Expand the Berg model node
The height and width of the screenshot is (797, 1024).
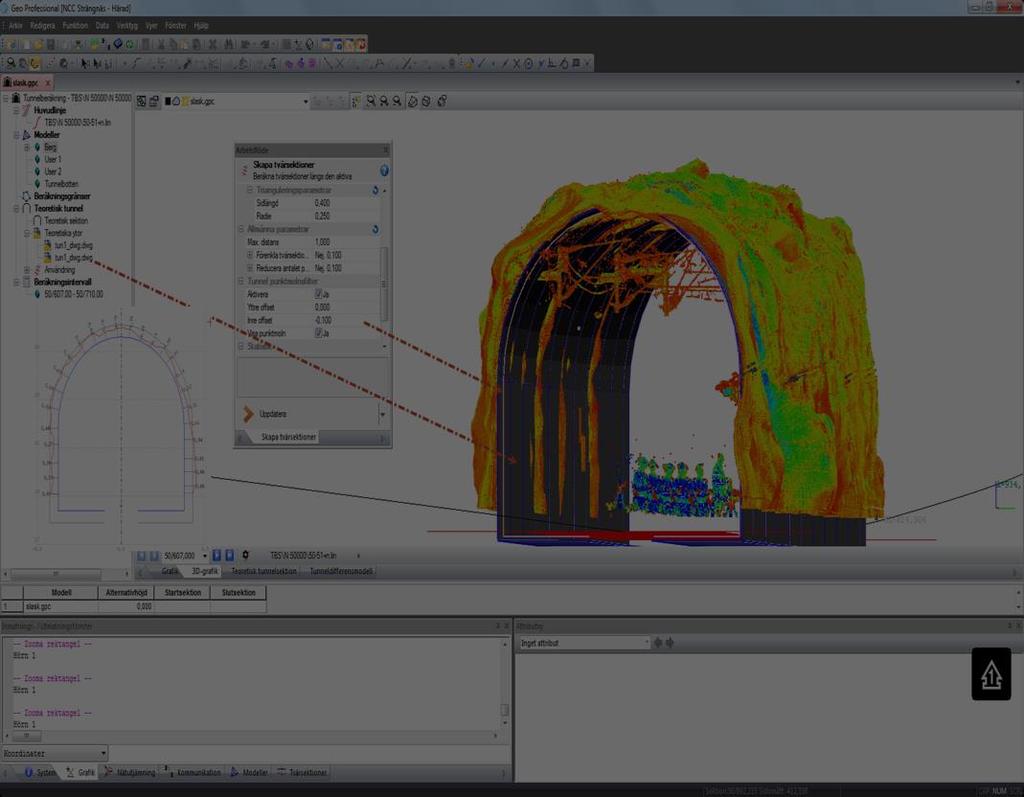27,148
